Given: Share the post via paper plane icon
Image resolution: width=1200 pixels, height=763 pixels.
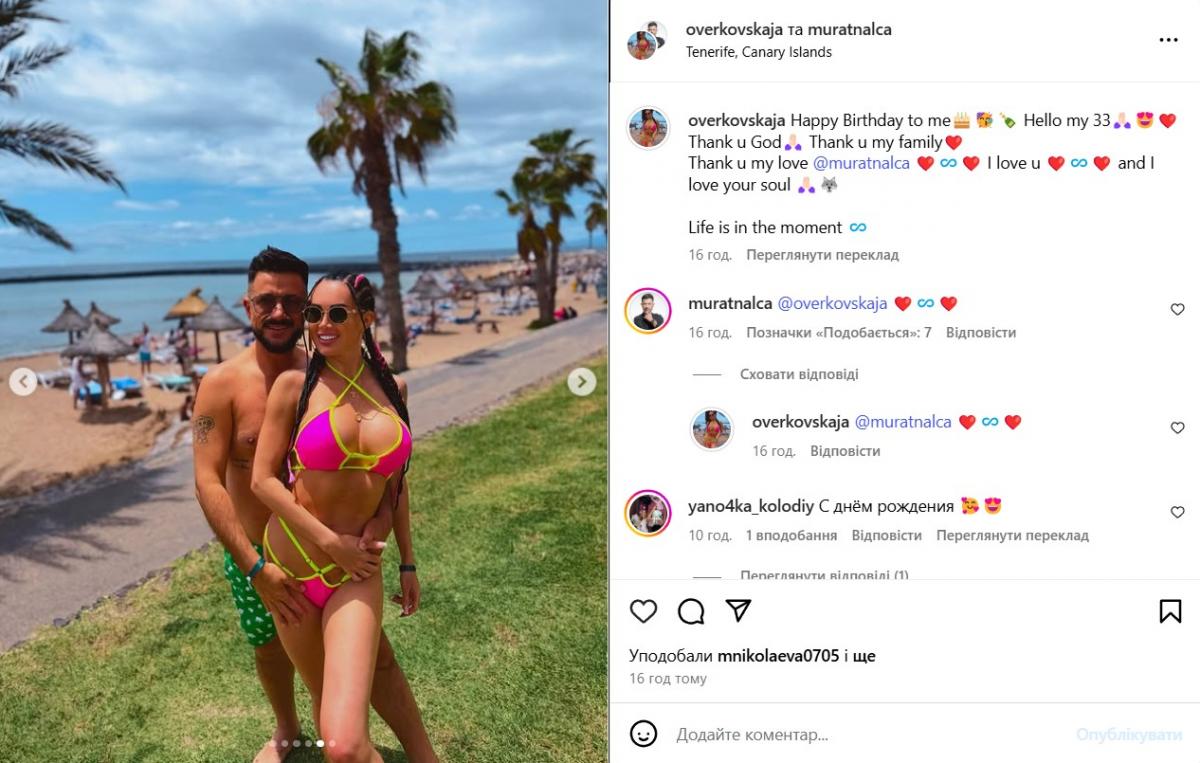Looking at the screenshot, I should tap(738, 610).
